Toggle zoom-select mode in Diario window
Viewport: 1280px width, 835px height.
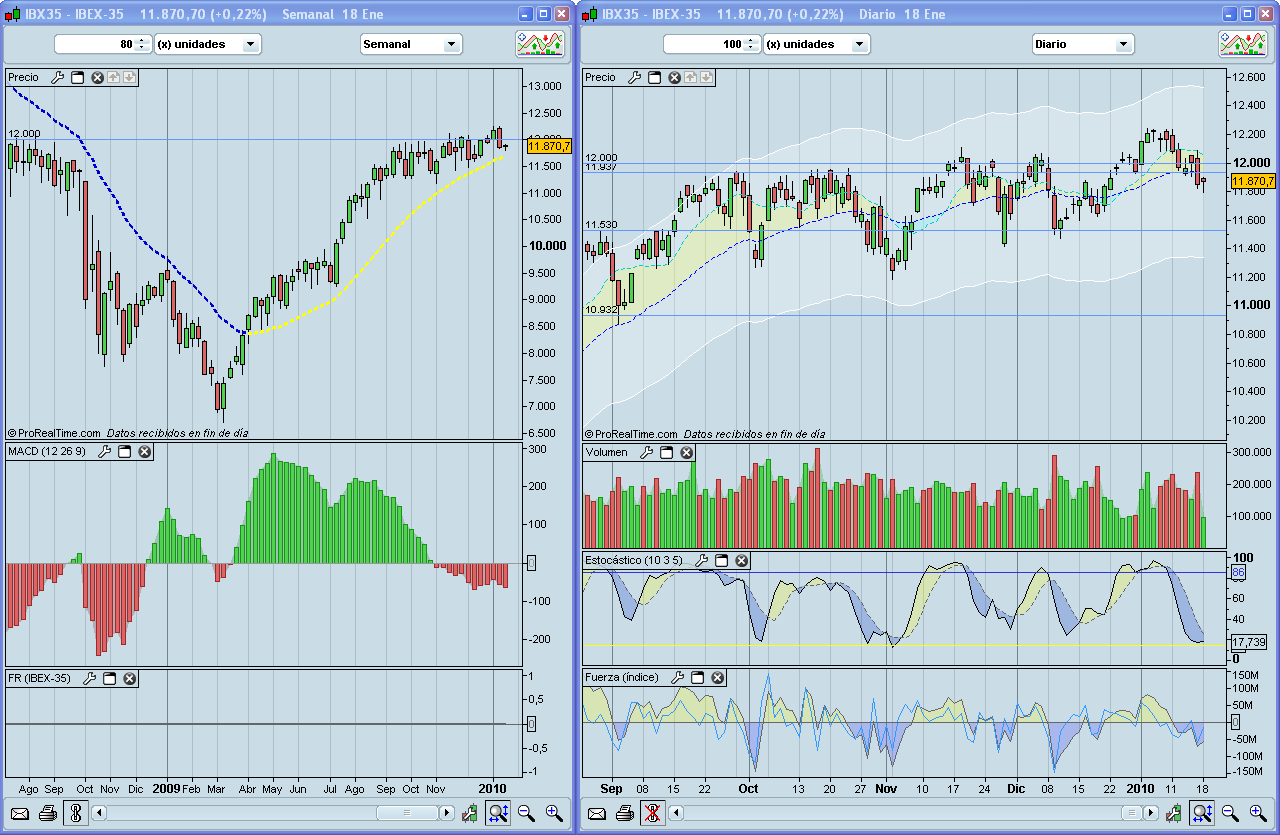coord(1202,813)
